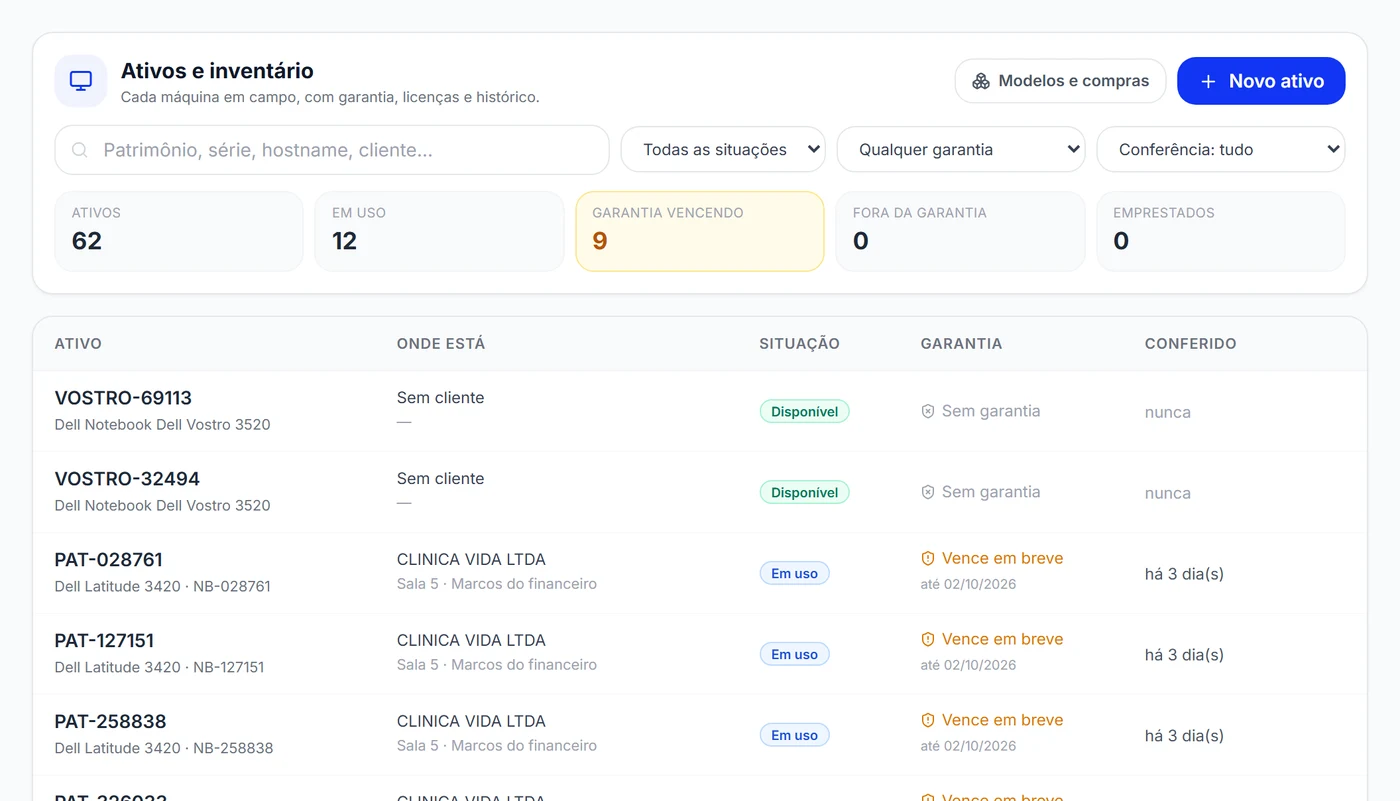Click the plus icon on Novo ativo

pyautogui.click(x=1208, y=81)
